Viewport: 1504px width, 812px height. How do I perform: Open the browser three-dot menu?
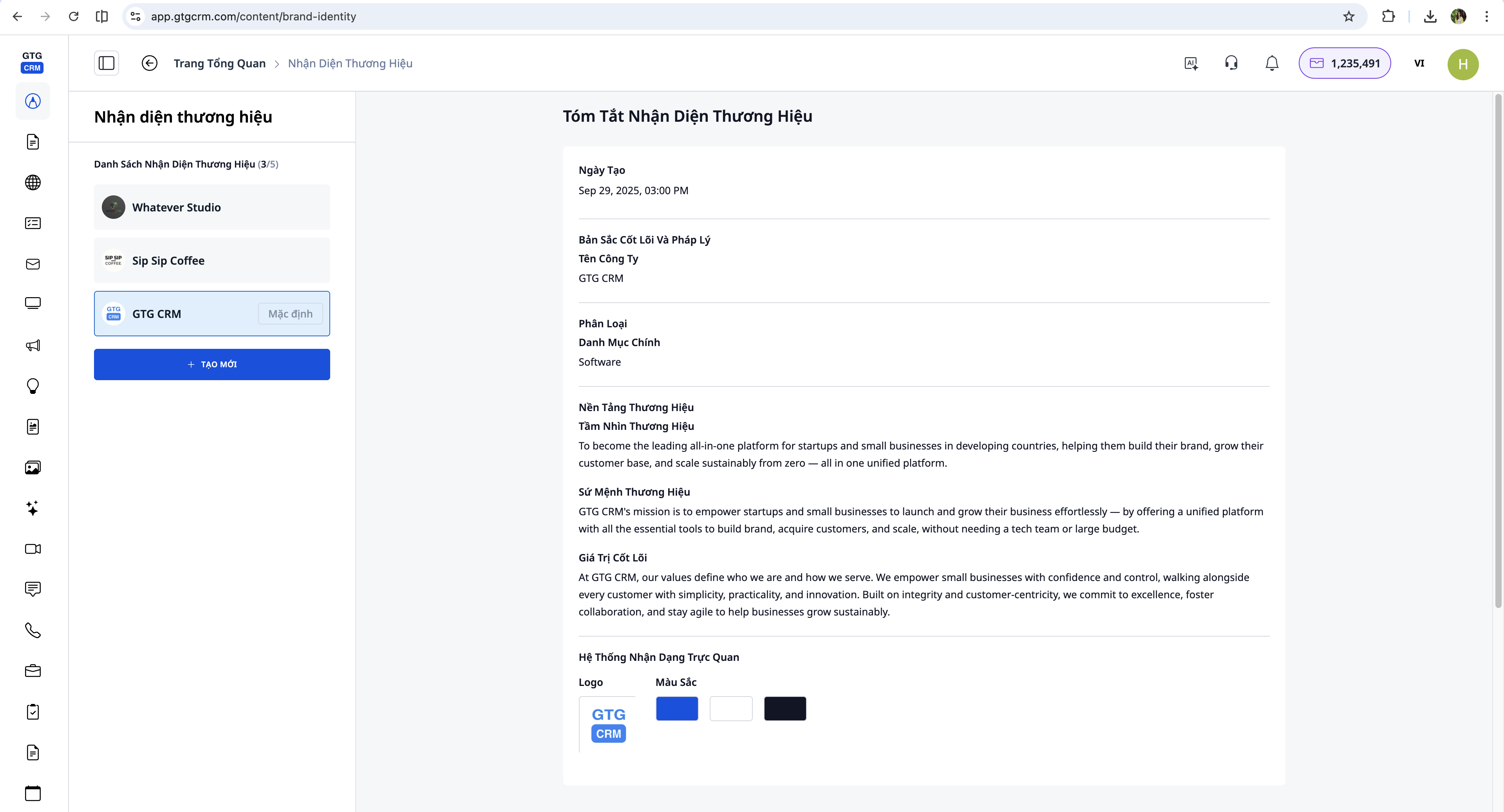tap(1486, 16)
